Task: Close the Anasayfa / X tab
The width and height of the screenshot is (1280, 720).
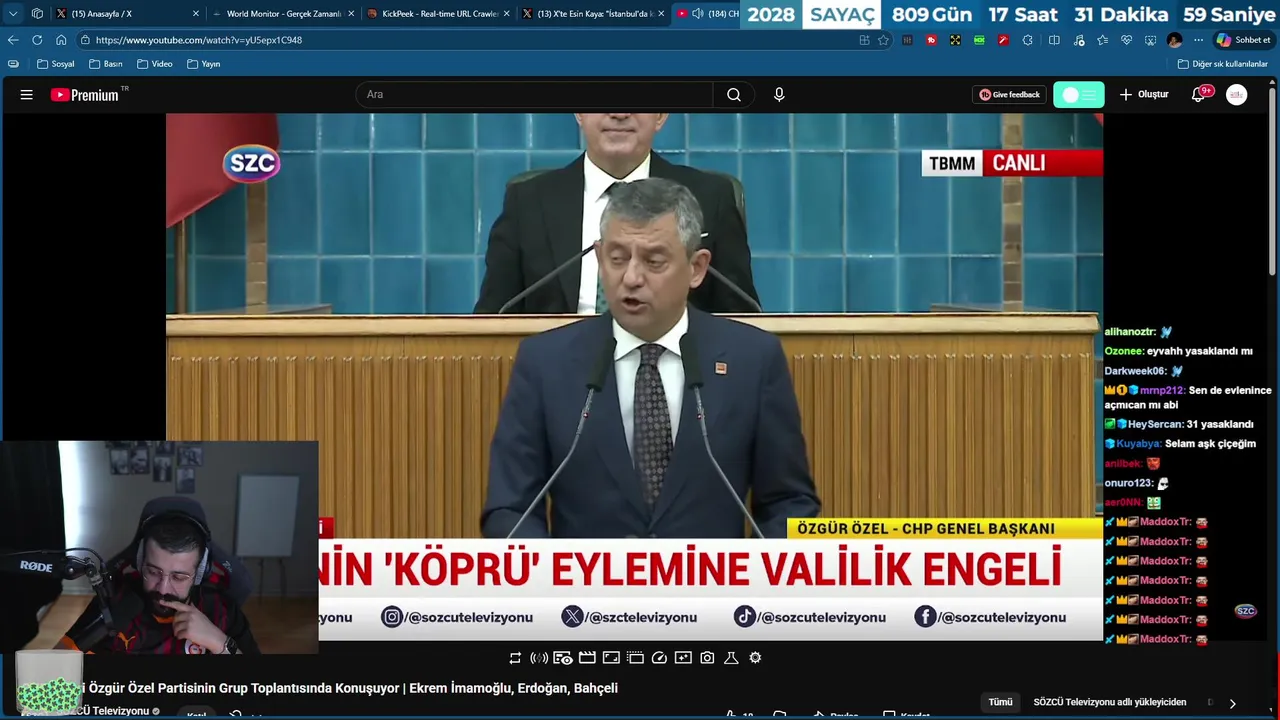Action: pos(196,14)
